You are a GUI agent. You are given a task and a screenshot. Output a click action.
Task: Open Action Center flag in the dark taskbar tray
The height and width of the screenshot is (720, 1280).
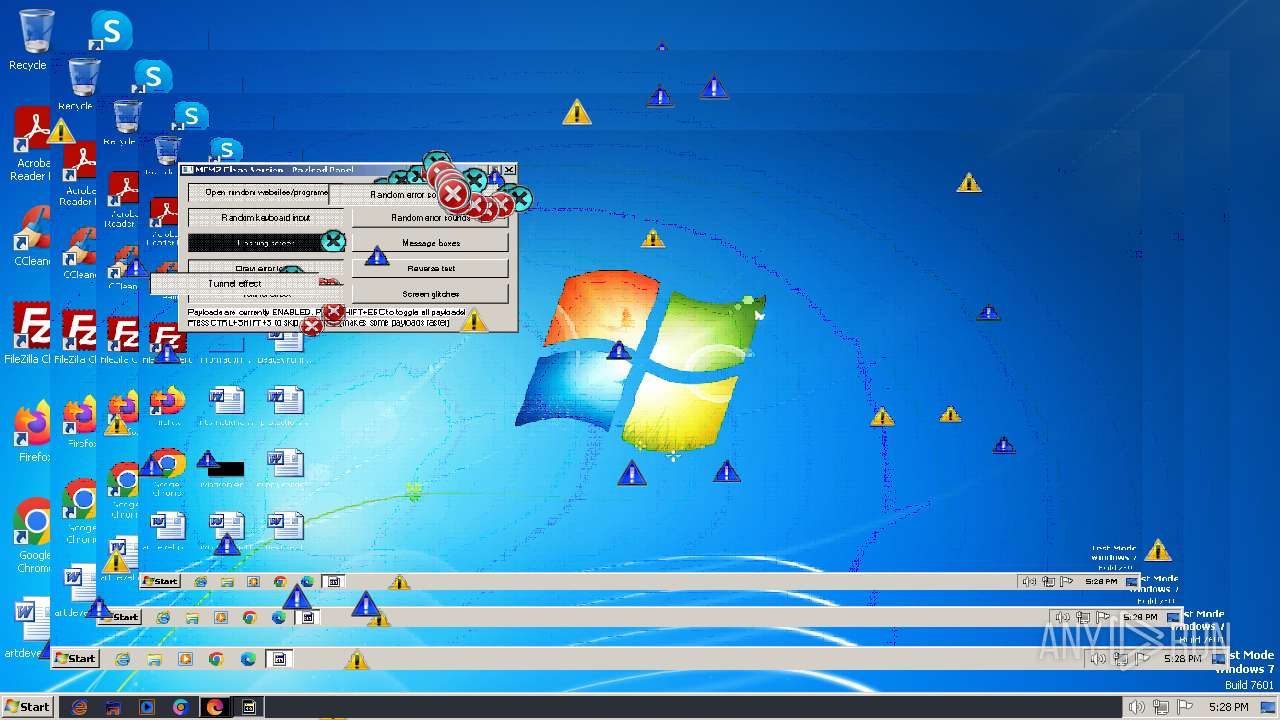point(1185,707)
